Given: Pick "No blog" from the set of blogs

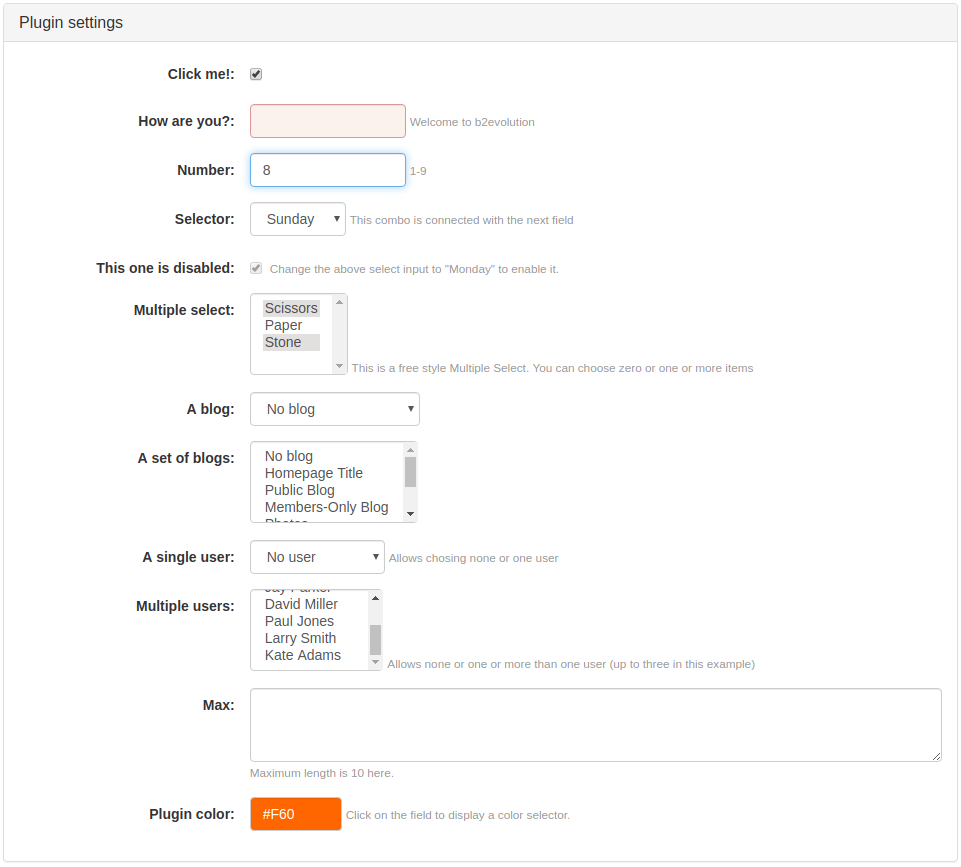Looking at the screenshot, I should pos(287,456).
